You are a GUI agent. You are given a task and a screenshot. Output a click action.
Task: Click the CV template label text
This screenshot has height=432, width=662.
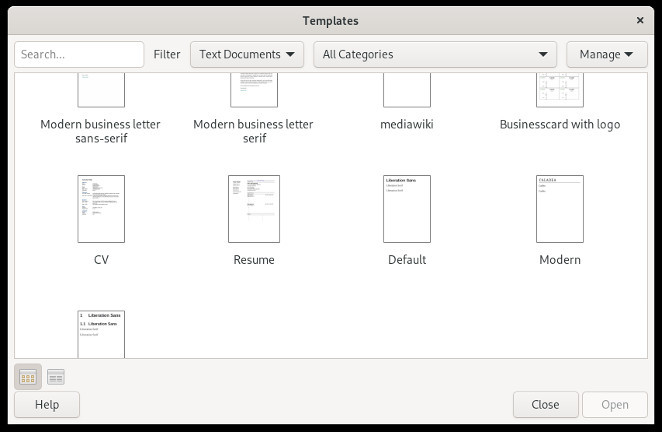point(101,260)
